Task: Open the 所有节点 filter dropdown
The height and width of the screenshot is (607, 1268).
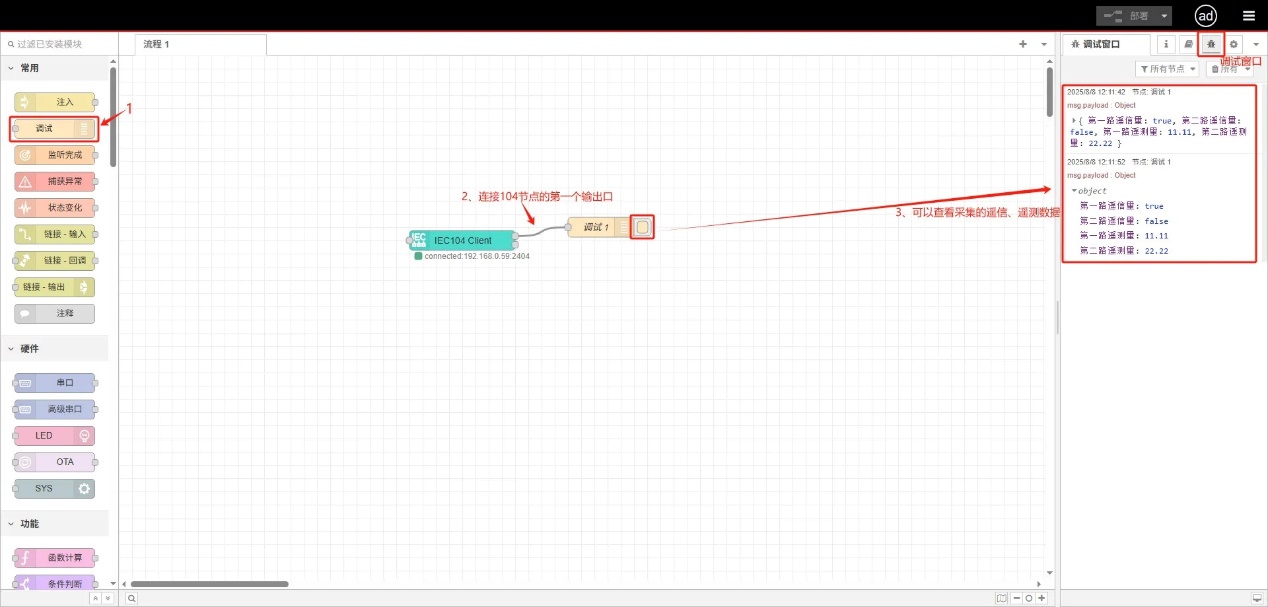Action: click(x=1167, y=69)
